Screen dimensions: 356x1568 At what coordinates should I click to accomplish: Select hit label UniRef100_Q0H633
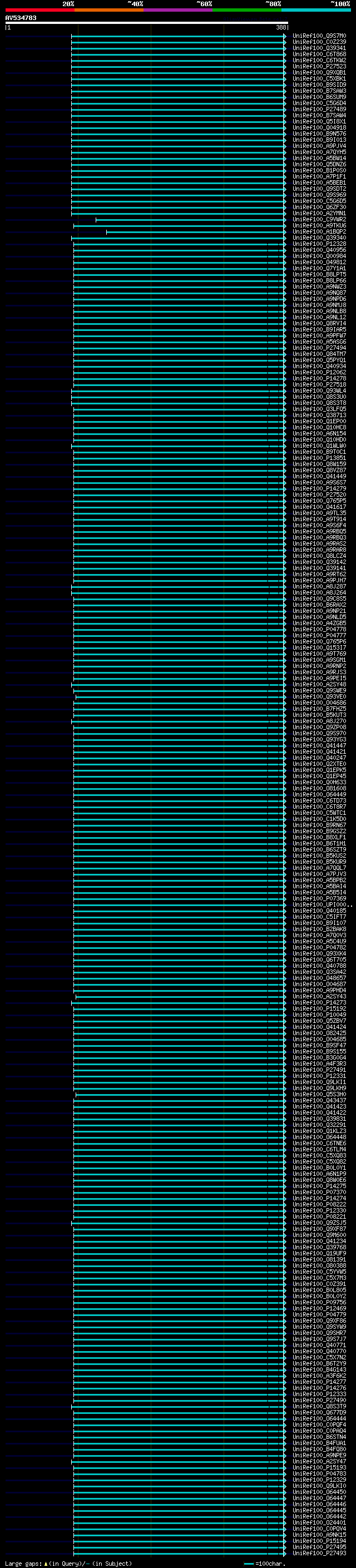pyautogui.click(x=319, y=782)
